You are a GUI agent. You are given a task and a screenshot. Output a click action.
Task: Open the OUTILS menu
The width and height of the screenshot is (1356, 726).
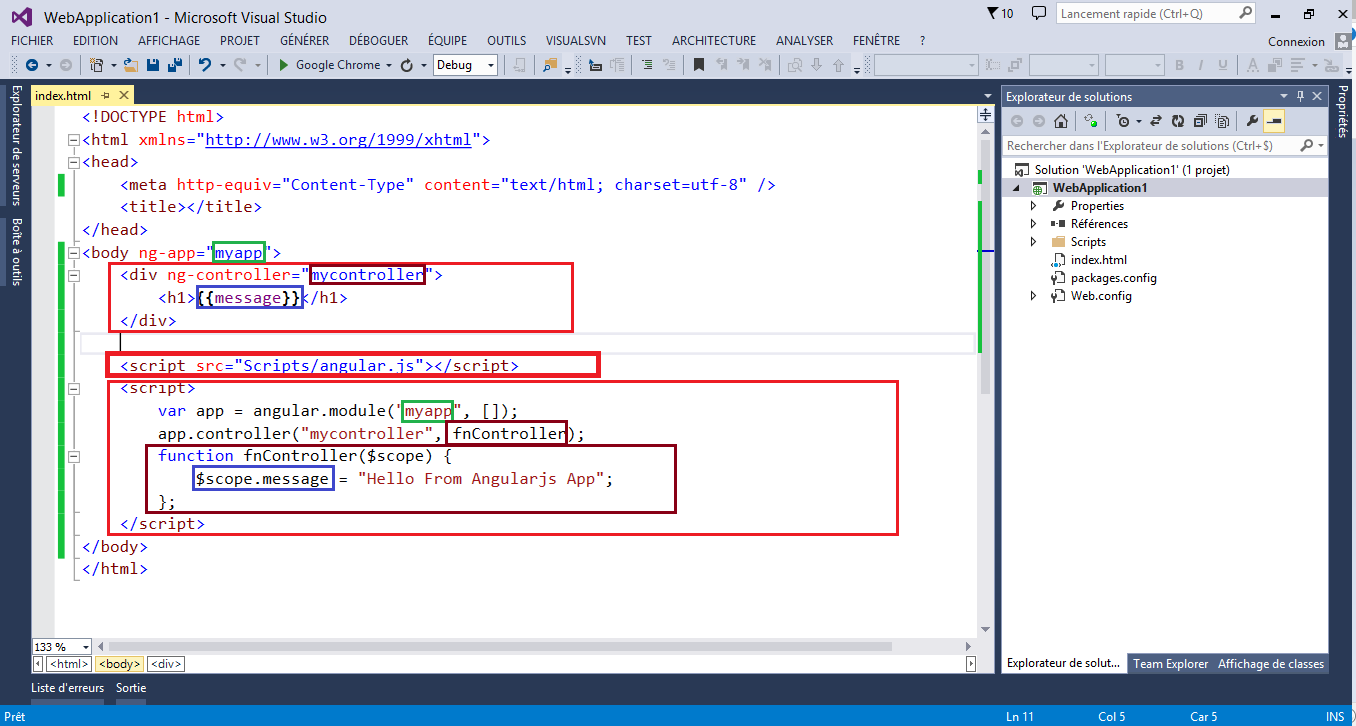point(506,41)
